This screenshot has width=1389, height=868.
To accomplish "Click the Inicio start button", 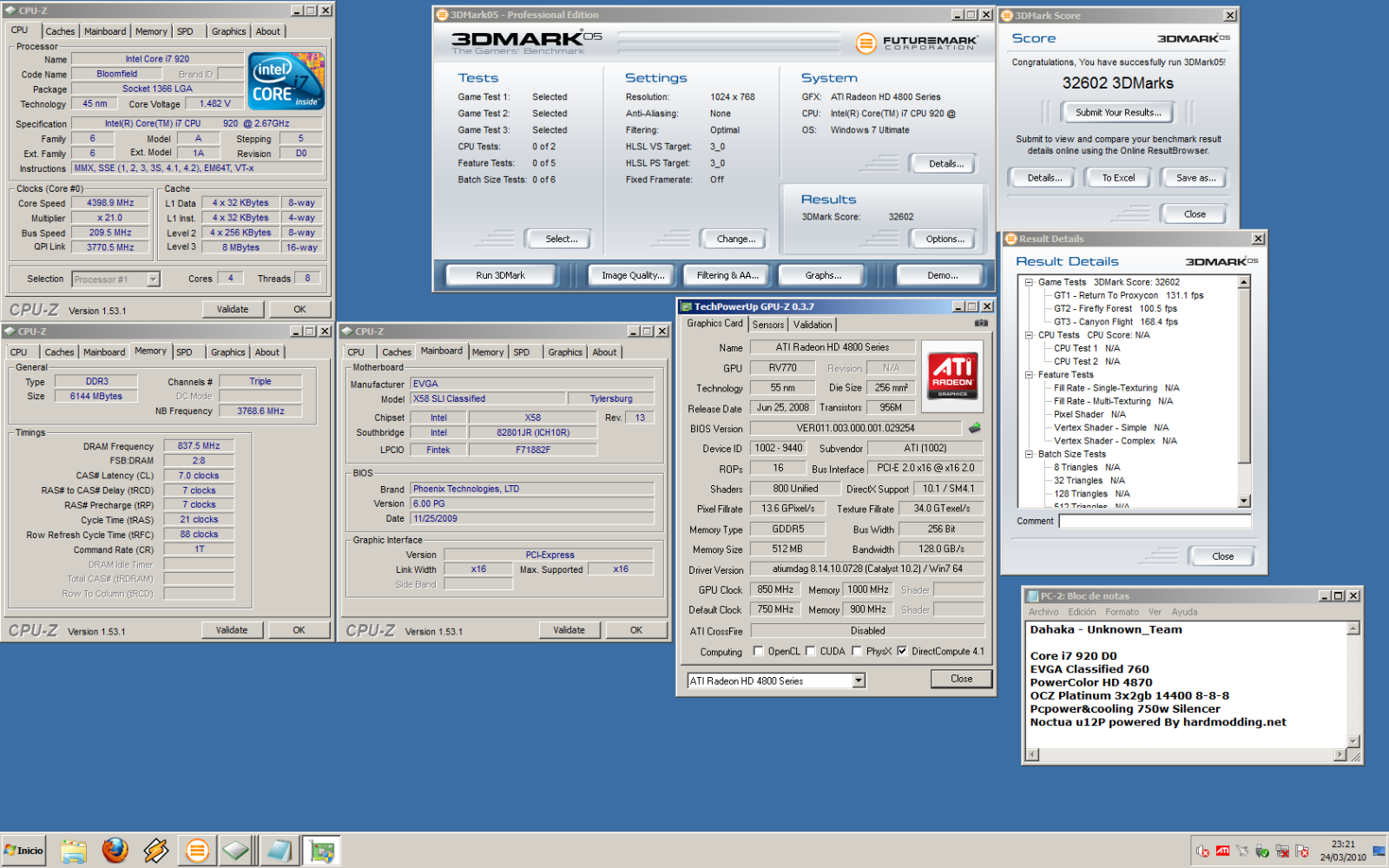I will [23, 851].
